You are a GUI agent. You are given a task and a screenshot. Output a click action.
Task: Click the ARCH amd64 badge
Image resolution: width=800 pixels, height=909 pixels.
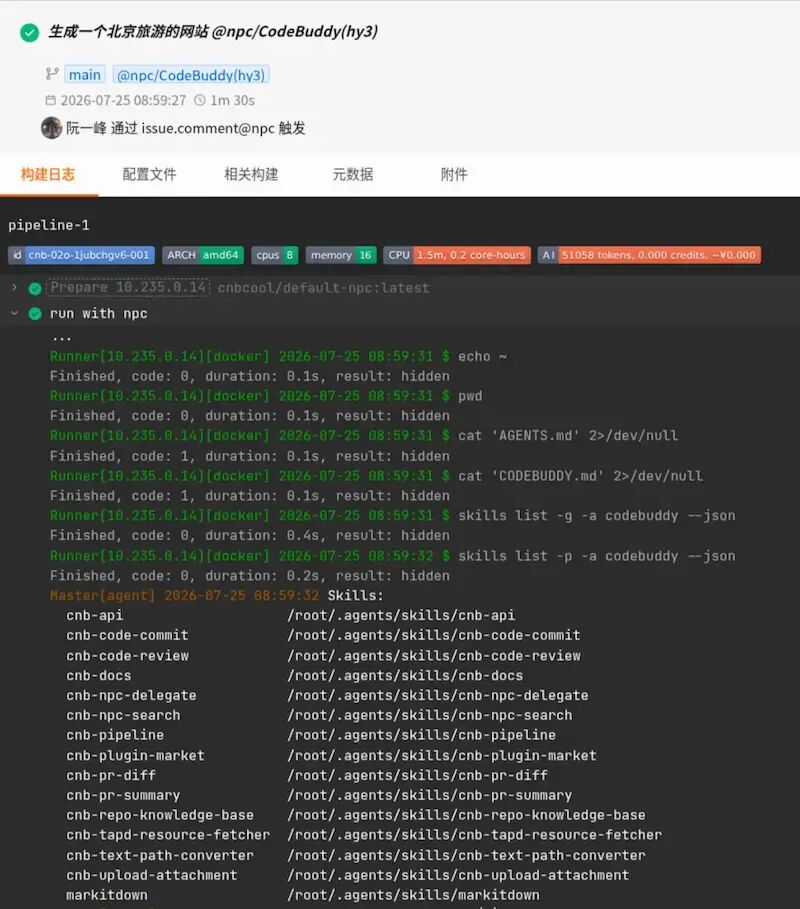203,255
